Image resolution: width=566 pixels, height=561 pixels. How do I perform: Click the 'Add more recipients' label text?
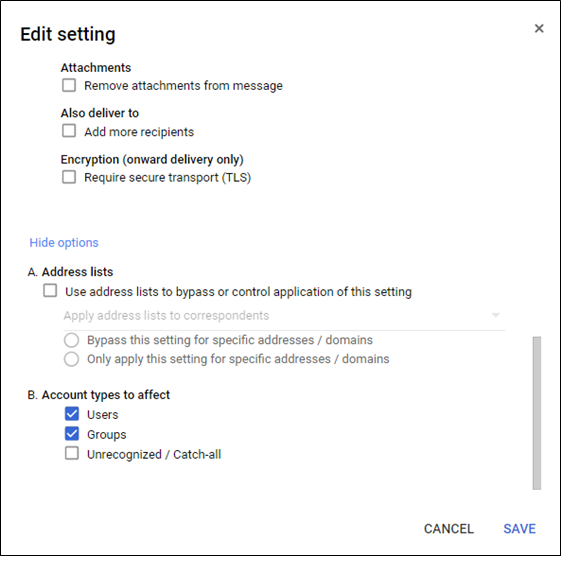click(x=140, y=133)
